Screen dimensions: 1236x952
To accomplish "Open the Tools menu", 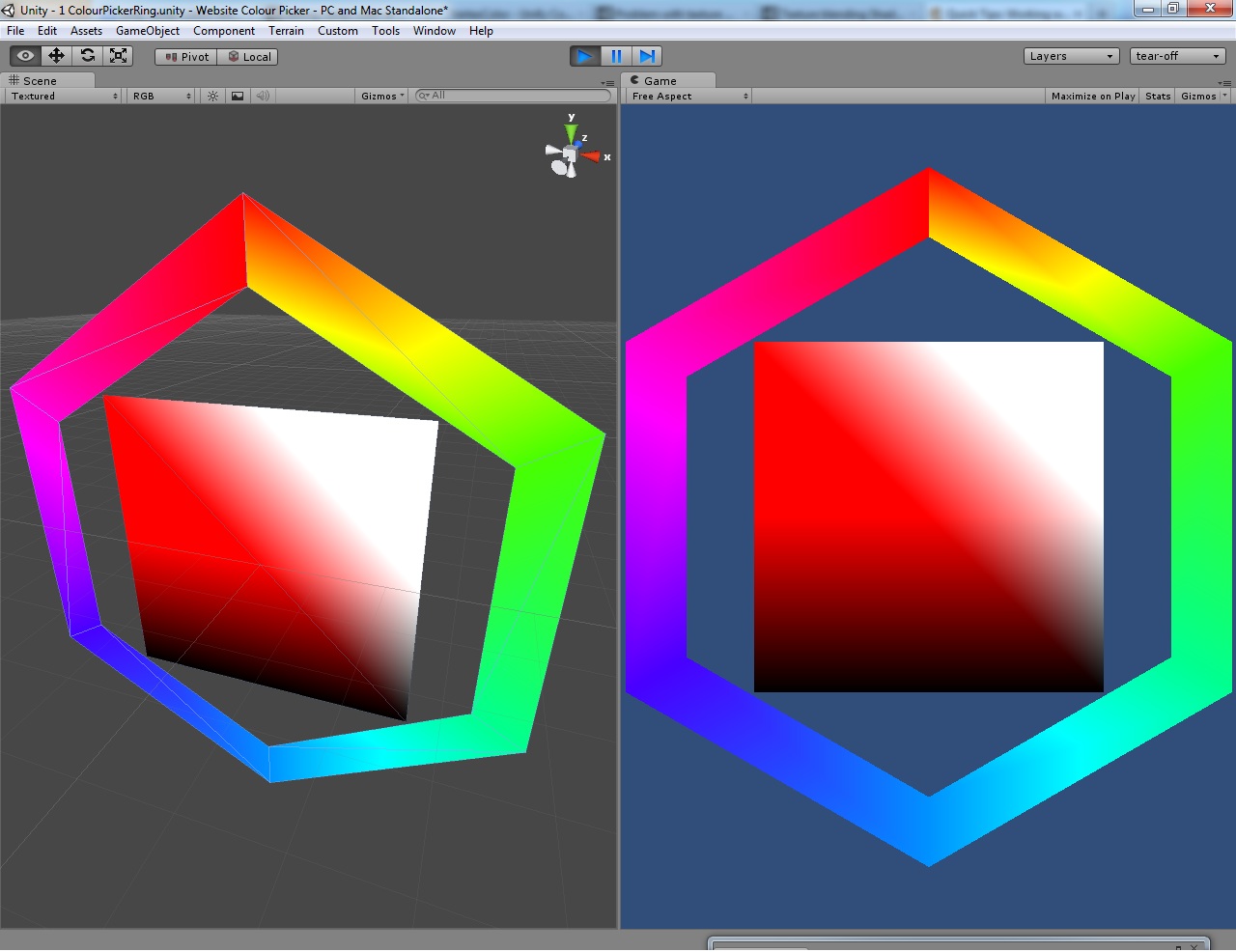I will 385,31.
